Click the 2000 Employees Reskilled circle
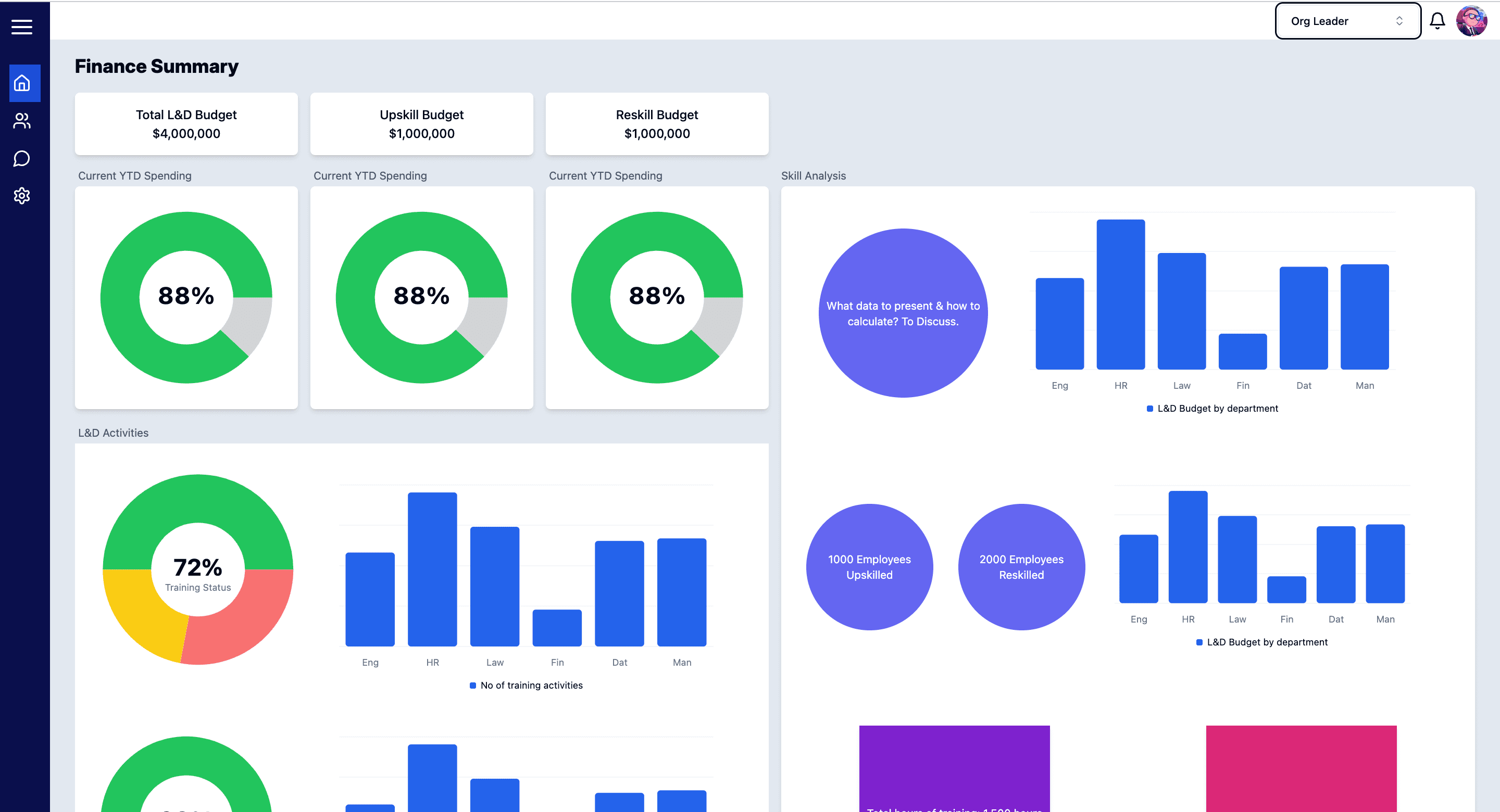 [x=1021, y=567]
